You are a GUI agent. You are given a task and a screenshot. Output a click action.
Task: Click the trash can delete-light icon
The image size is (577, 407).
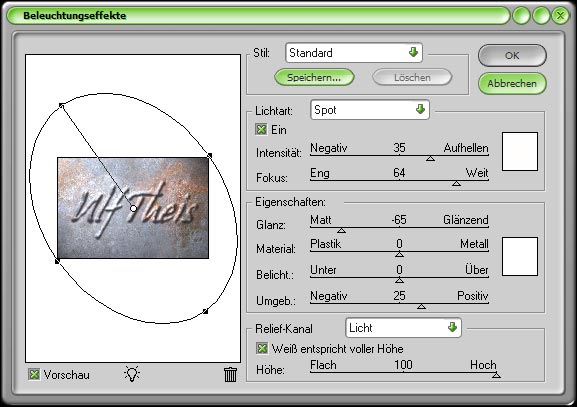pos(230,374)
